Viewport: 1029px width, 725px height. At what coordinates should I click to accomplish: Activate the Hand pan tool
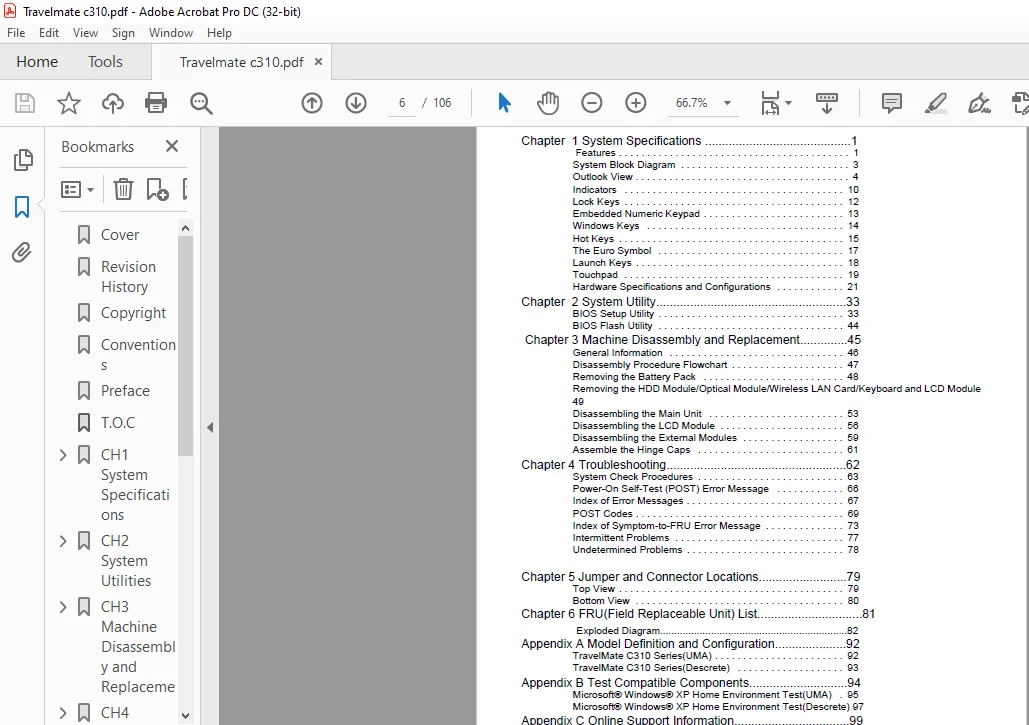pyautogui.click(x=548, y=103)
